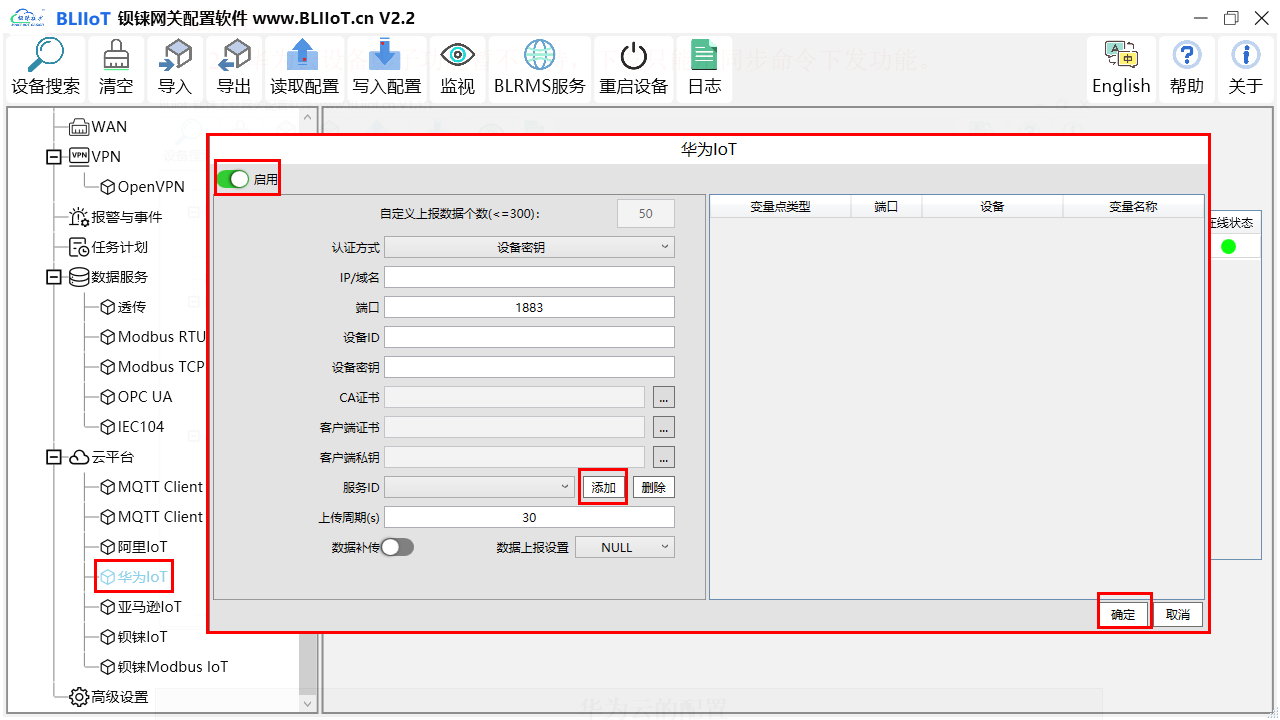This screenshot has height=720, width=1280.
Task: Open the 关于 about icon
Action: click(x=1245, y=68)
